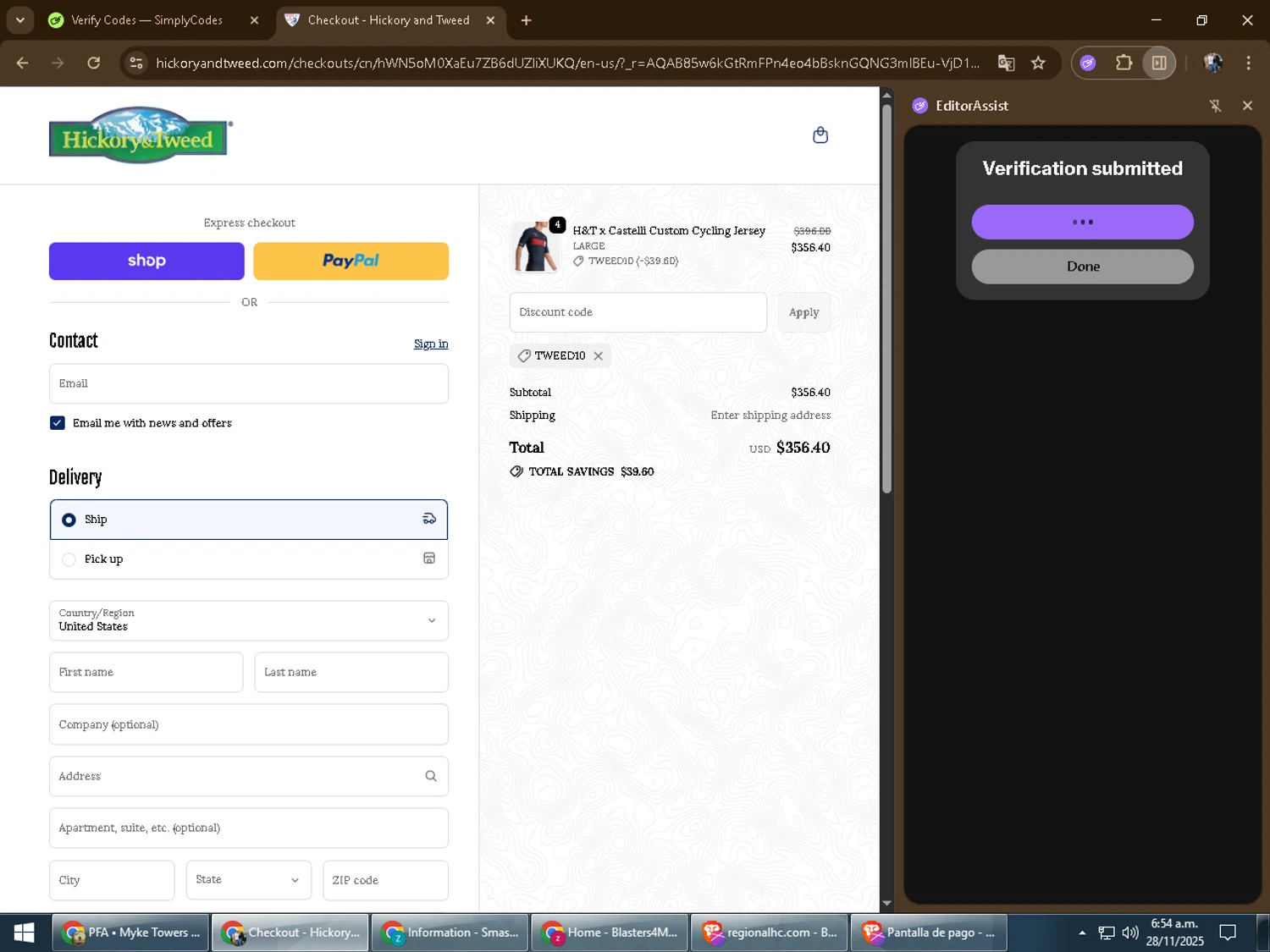Bookmark this page with the star icon
The height and width of the screenshot is (952, 1270).
point(1038,63)
